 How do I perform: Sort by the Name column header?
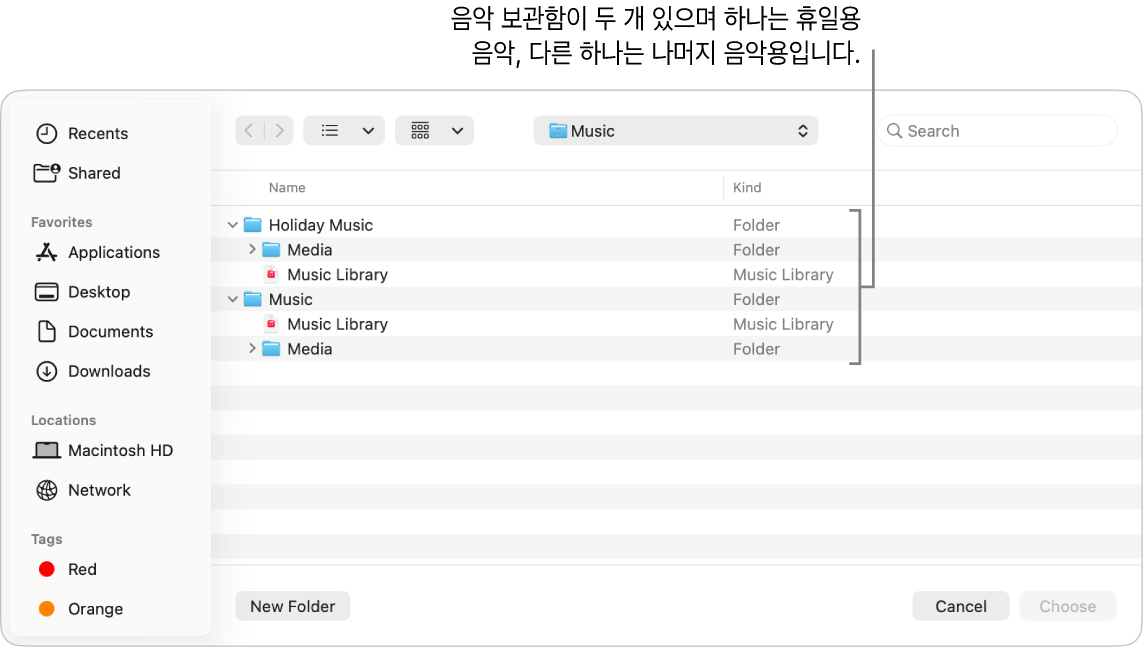click(x=287, y=187)
